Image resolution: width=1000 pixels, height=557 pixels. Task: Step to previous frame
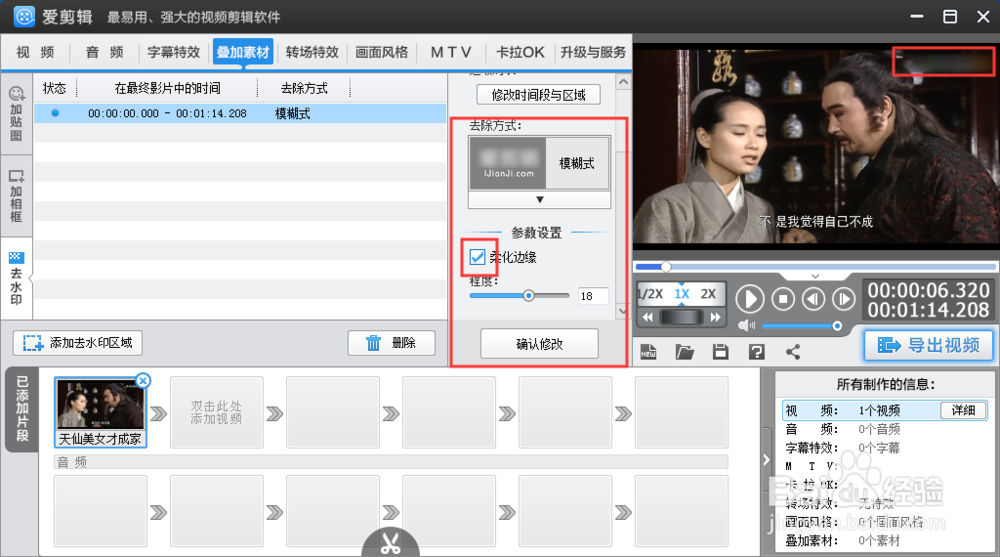point(813,299)
